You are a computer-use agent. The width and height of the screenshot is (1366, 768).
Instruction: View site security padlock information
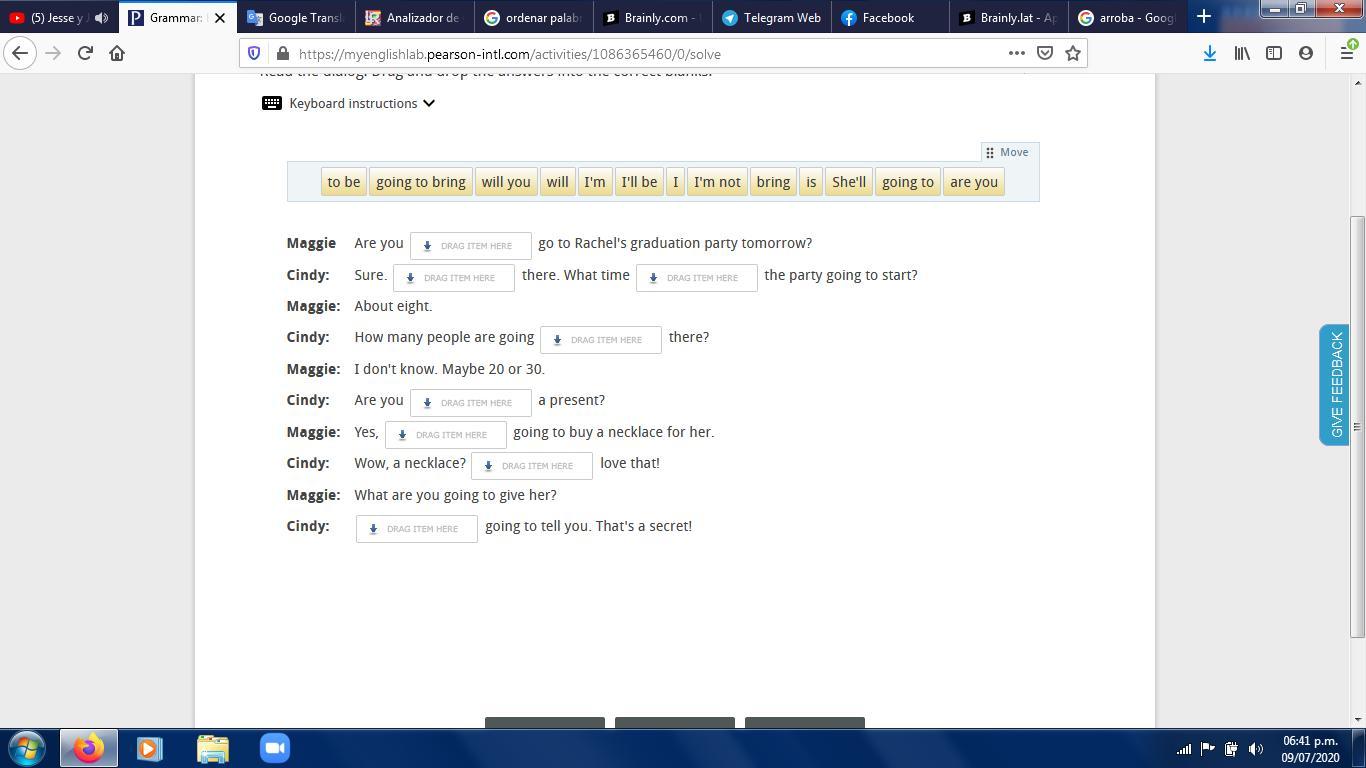coord(283,53)
